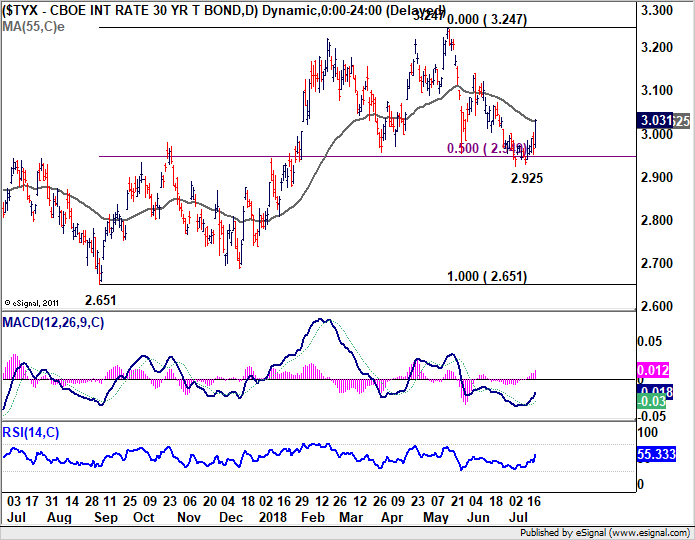Select the 1.000 (2.651) Fibonacci label
Viewport: 695px width, 540px height.
coord(487,277)
